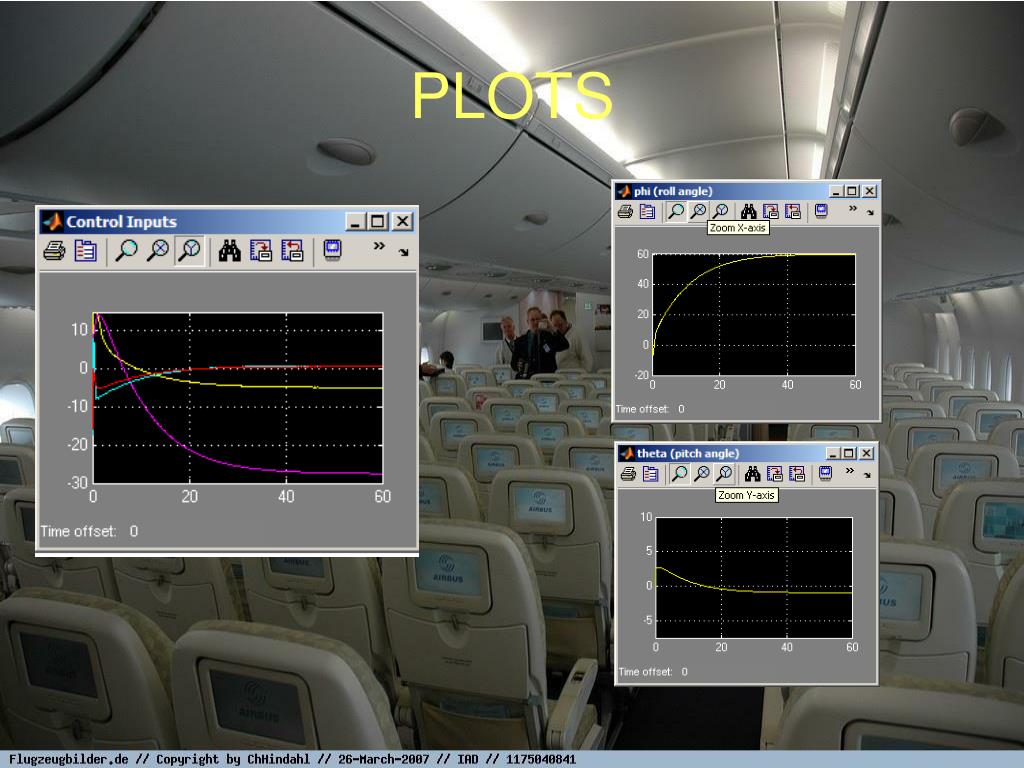Maximize the Control Inputs window
1024x768 pixels.
point(378,222)
